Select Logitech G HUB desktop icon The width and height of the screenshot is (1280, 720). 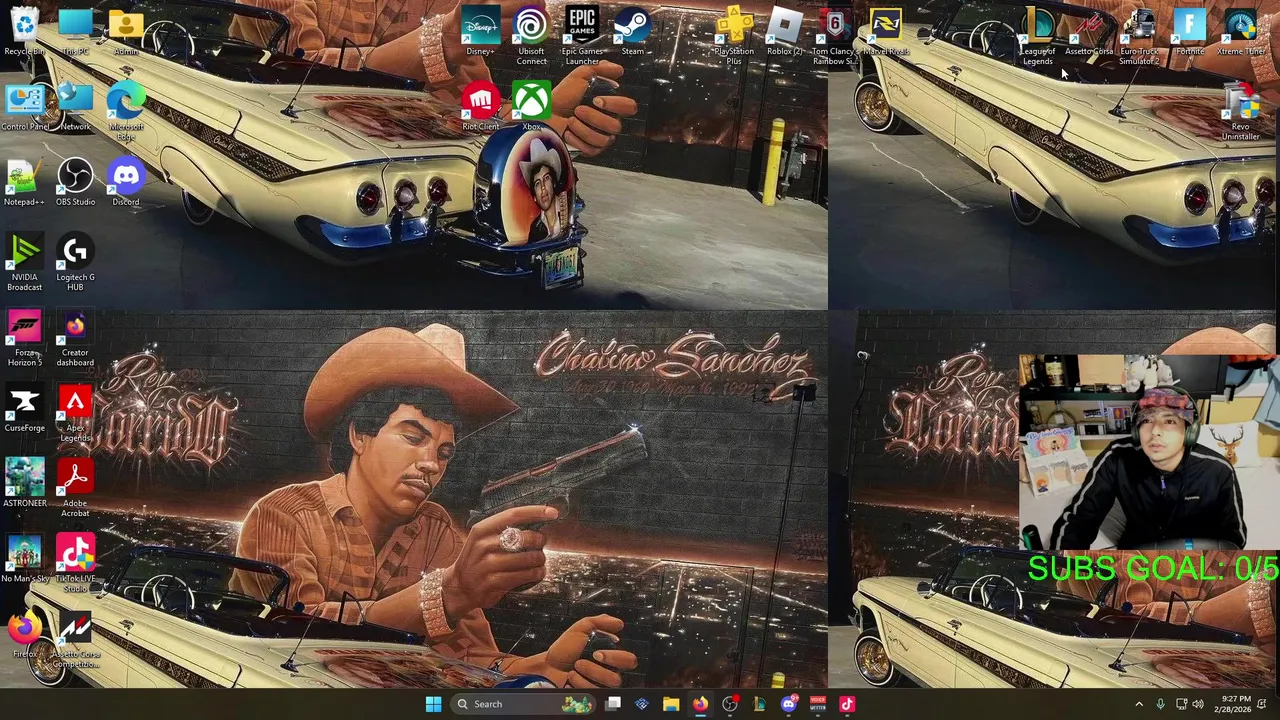(x=75, y=263)
